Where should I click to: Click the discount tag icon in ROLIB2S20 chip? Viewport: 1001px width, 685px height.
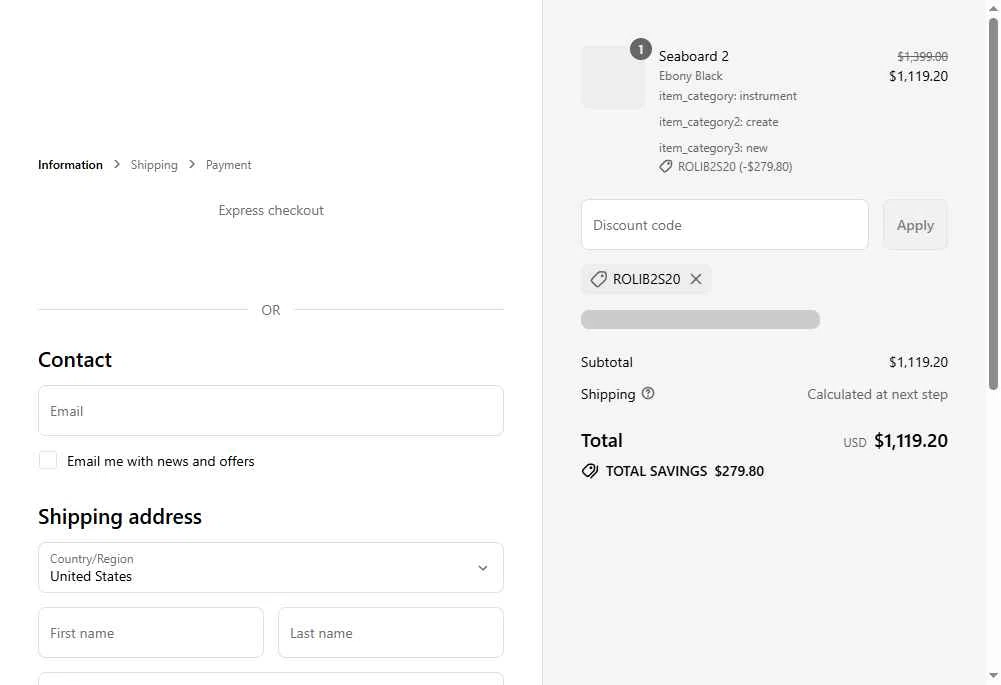point(598,279)
